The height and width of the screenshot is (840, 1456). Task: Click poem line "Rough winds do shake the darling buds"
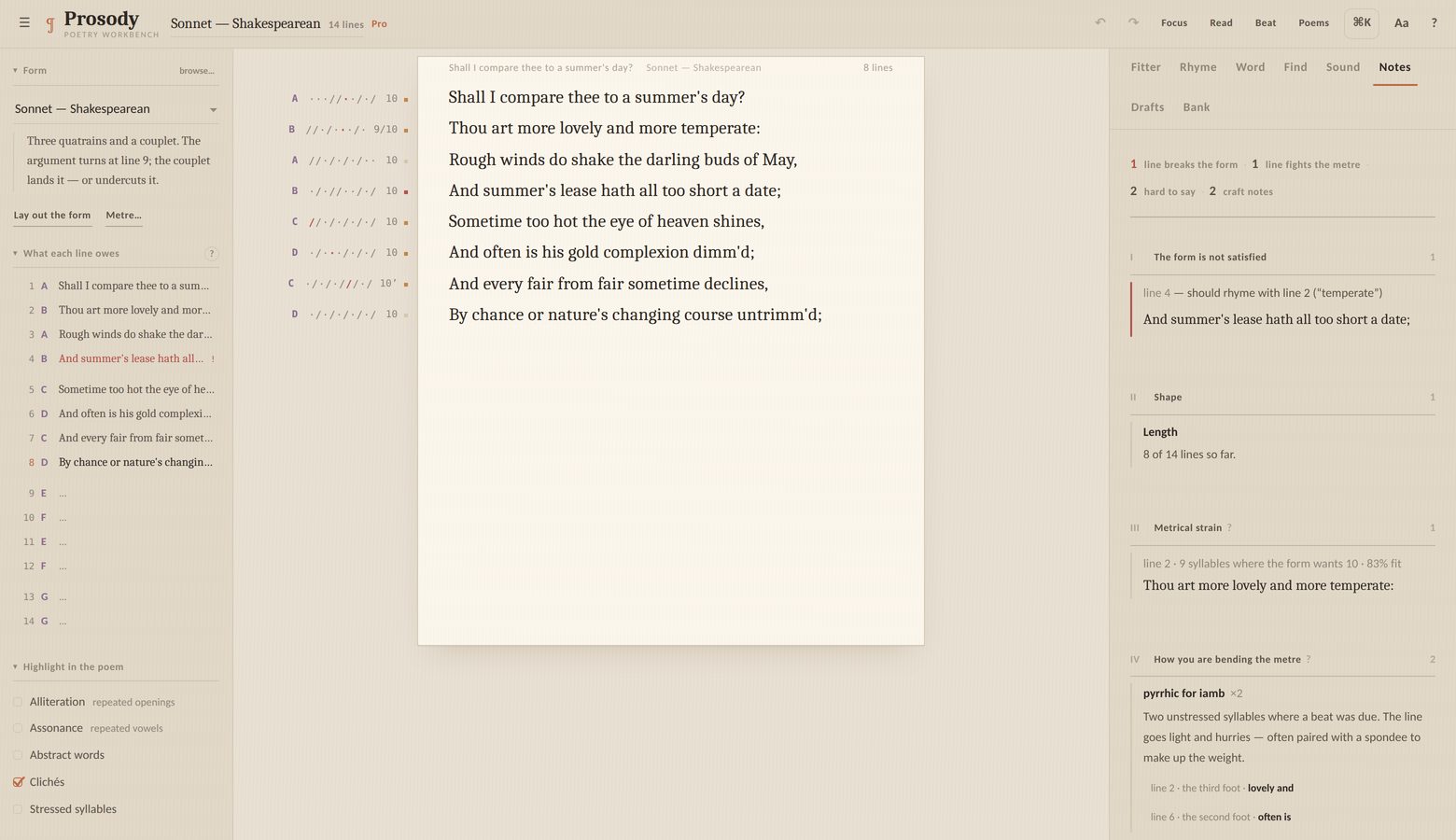623,160
